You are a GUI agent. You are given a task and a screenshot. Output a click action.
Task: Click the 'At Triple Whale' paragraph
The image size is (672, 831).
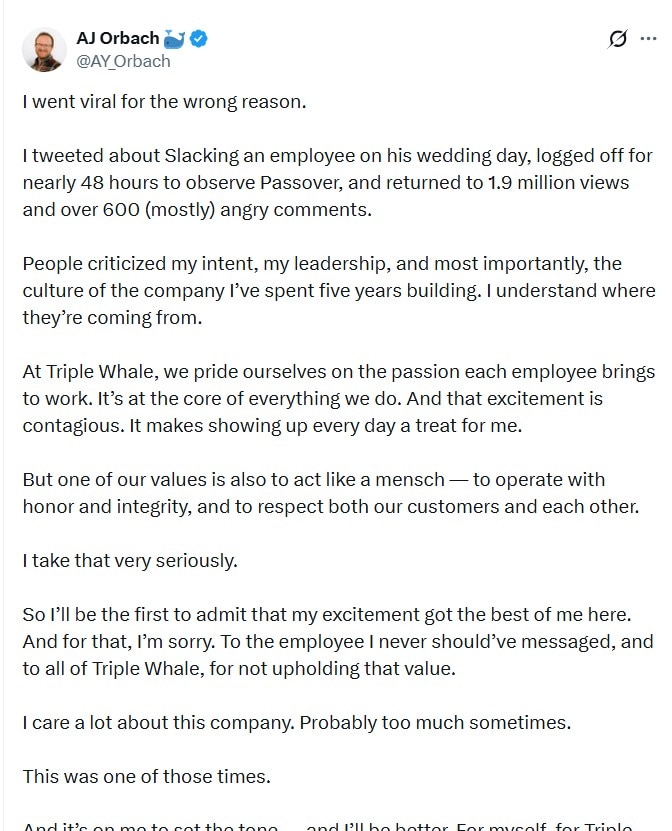(338, 398)
